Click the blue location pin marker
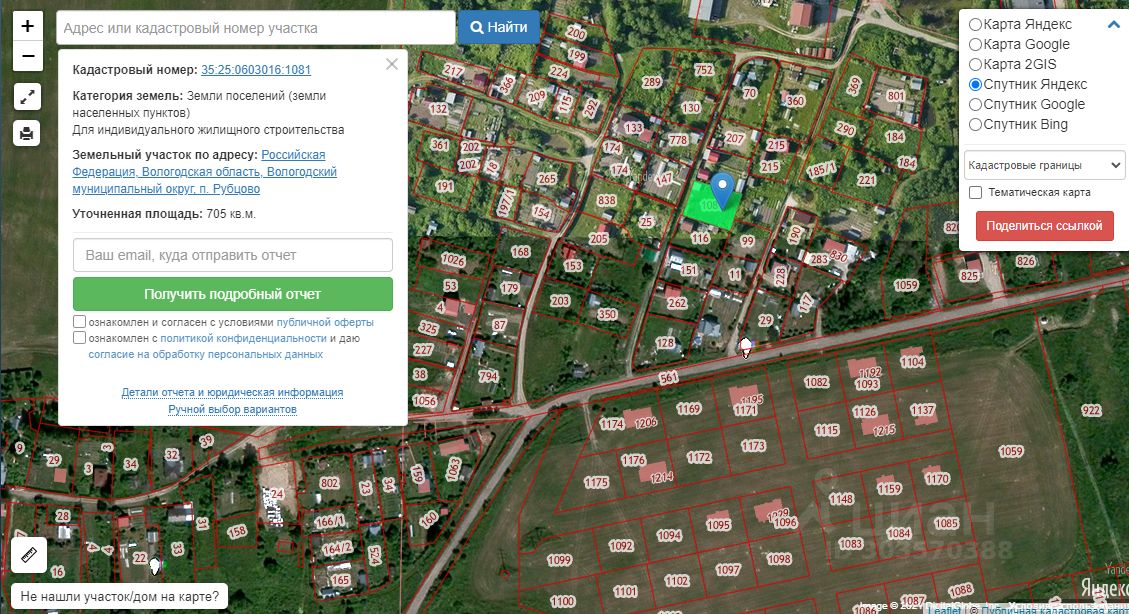The image size is (1129, 614). (722, 189)
